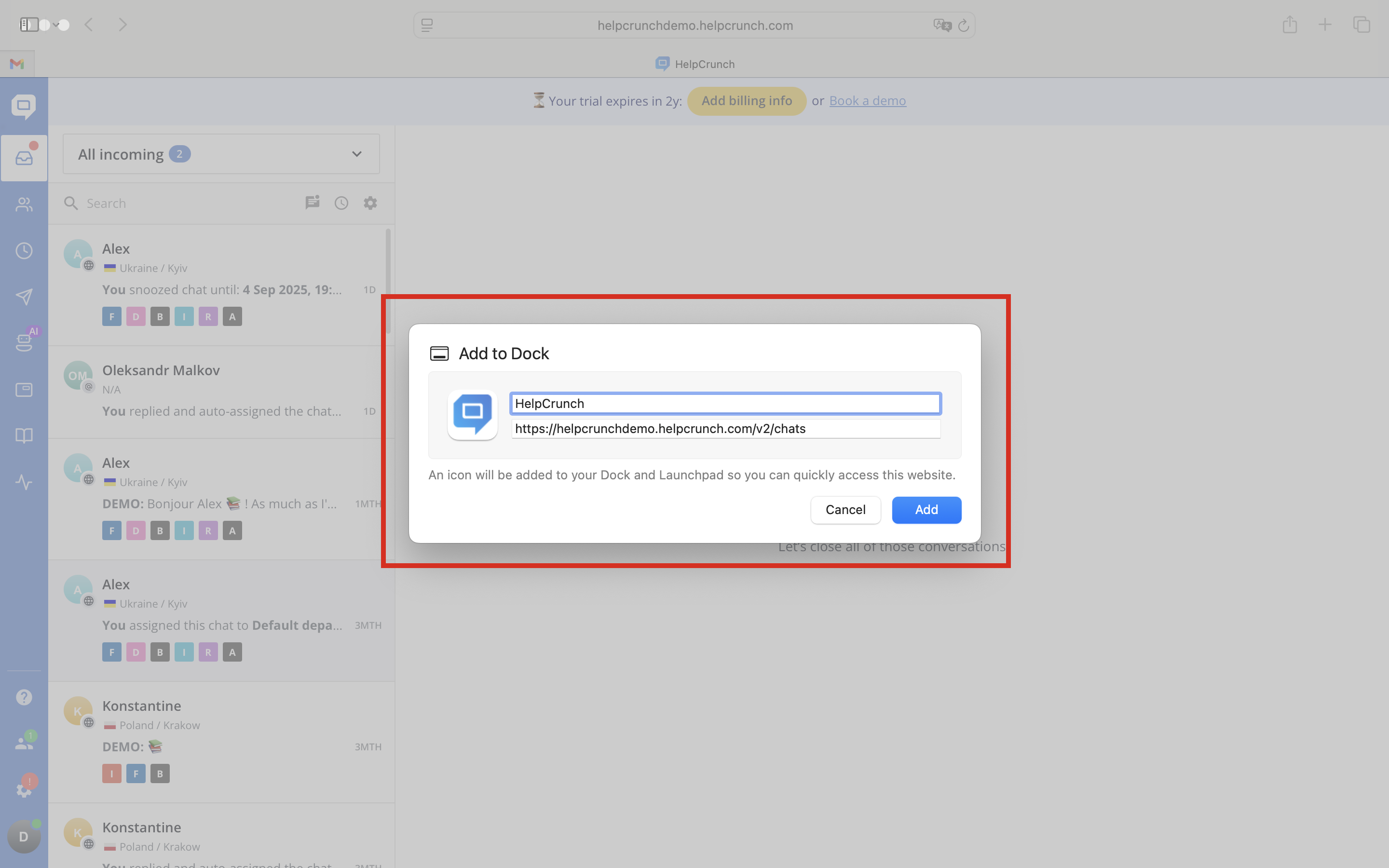Image resolution: width=1389 pixels, height=868 pixels.
Task: Open the Campaigns paper plane icon
Action: (24, 297)
